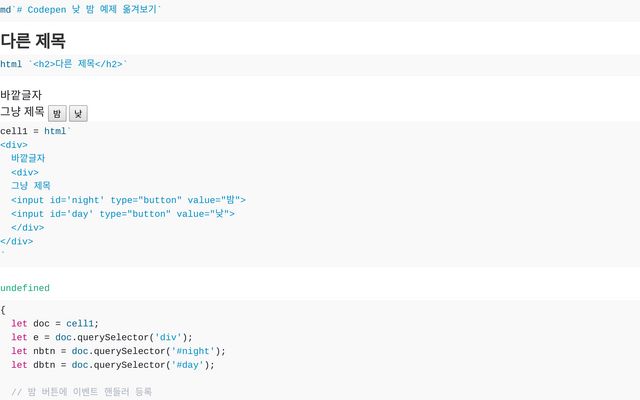Click the final closing </div> code line
Image resolution: width=640 pixels, height=400 pixels.
[16, 241]
